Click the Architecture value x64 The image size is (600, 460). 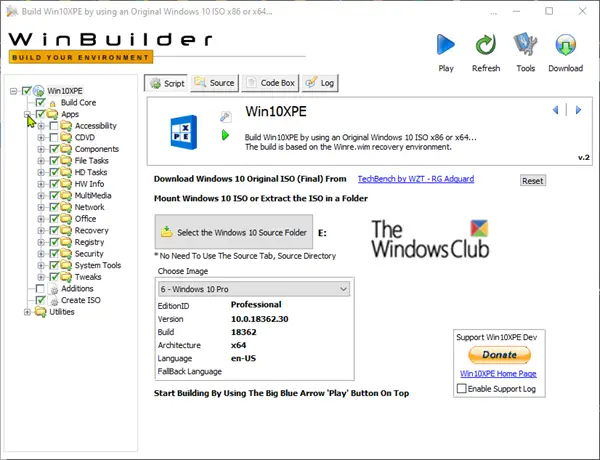[x=238, y=345]
